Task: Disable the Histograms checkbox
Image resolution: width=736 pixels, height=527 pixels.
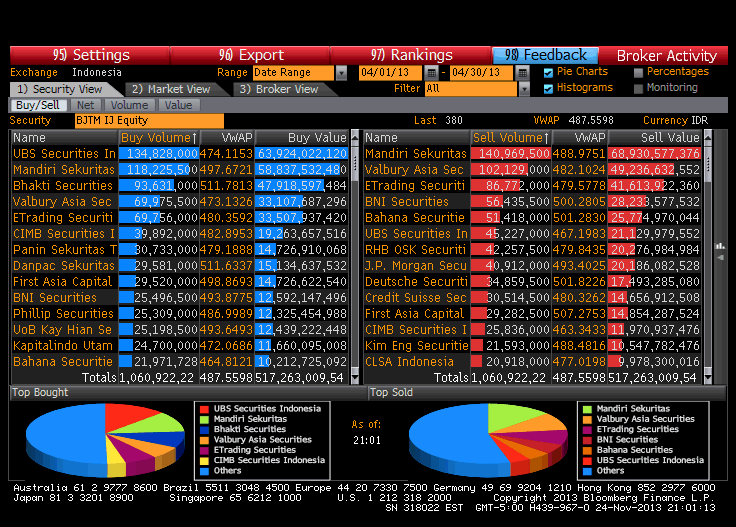Action: coord(548,88)
